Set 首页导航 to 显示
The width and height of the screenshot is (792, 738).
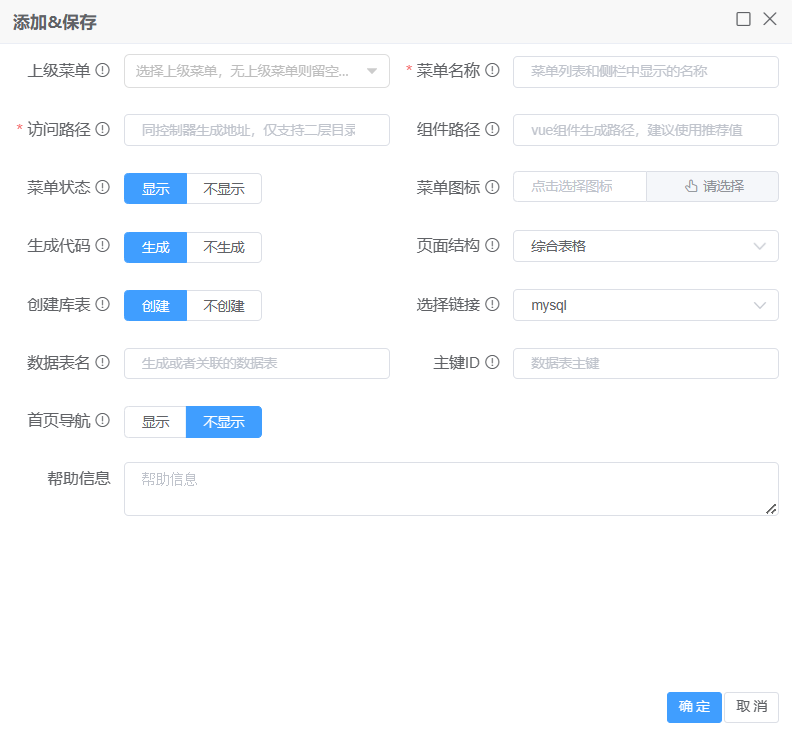coord(155,422)
